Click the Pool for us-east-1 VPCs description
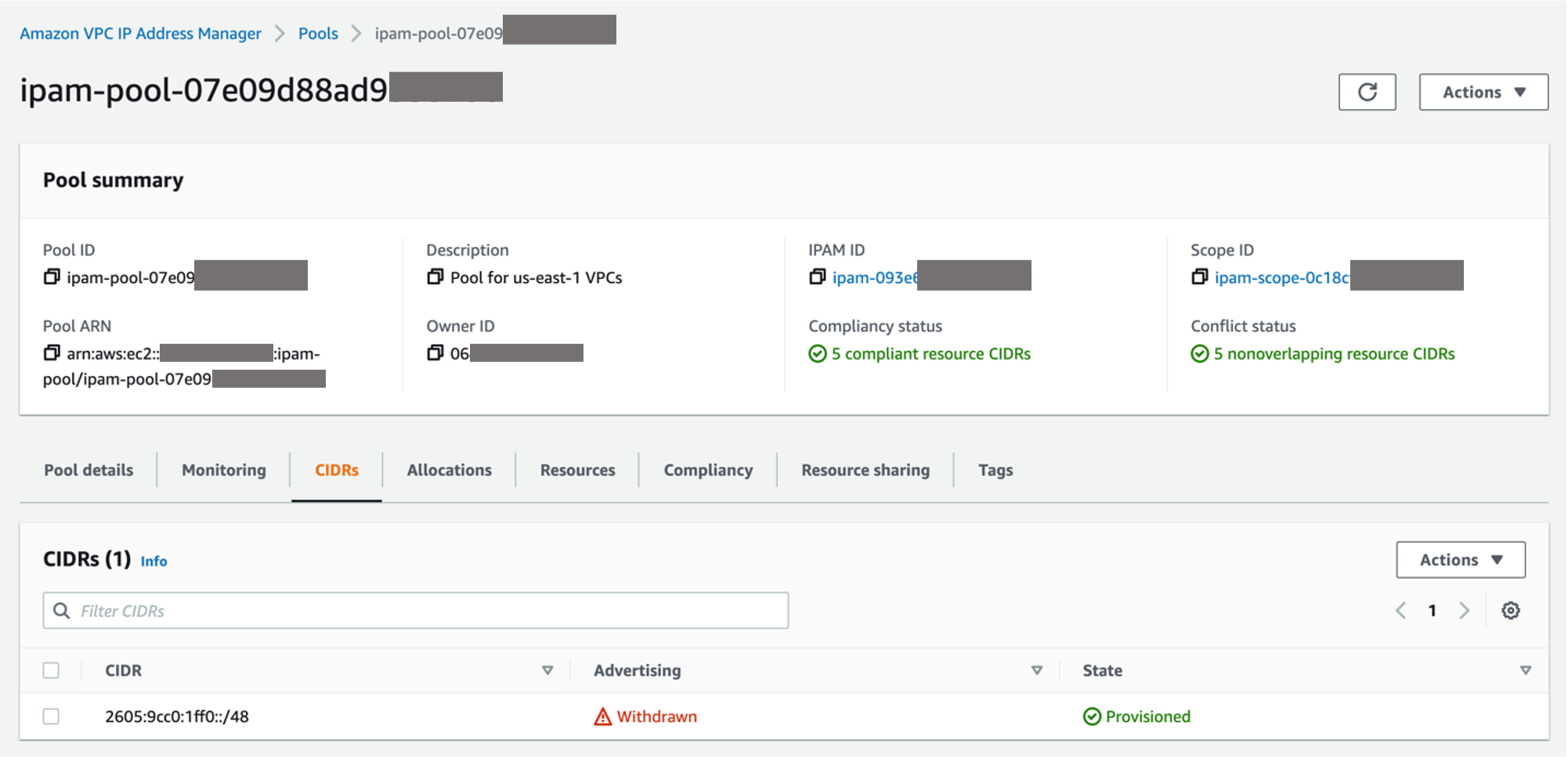1568x757 pixels. [537, 277]
